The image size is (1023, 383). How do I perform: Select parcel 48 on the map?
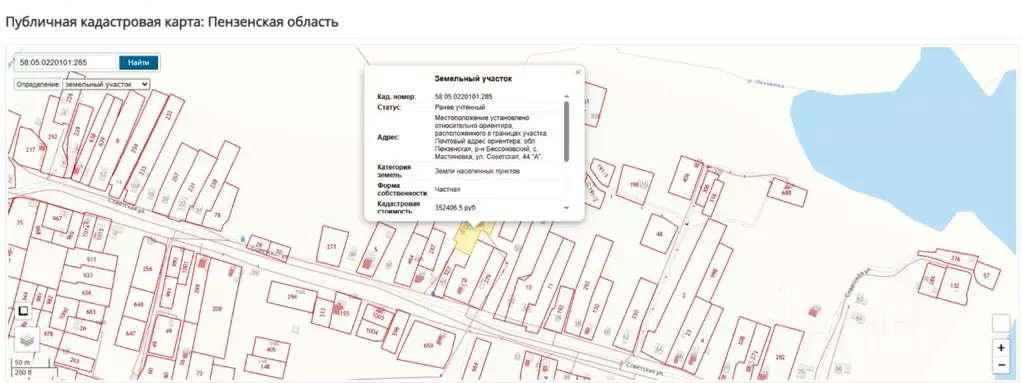pyautogui.click(x=659, y=234)
